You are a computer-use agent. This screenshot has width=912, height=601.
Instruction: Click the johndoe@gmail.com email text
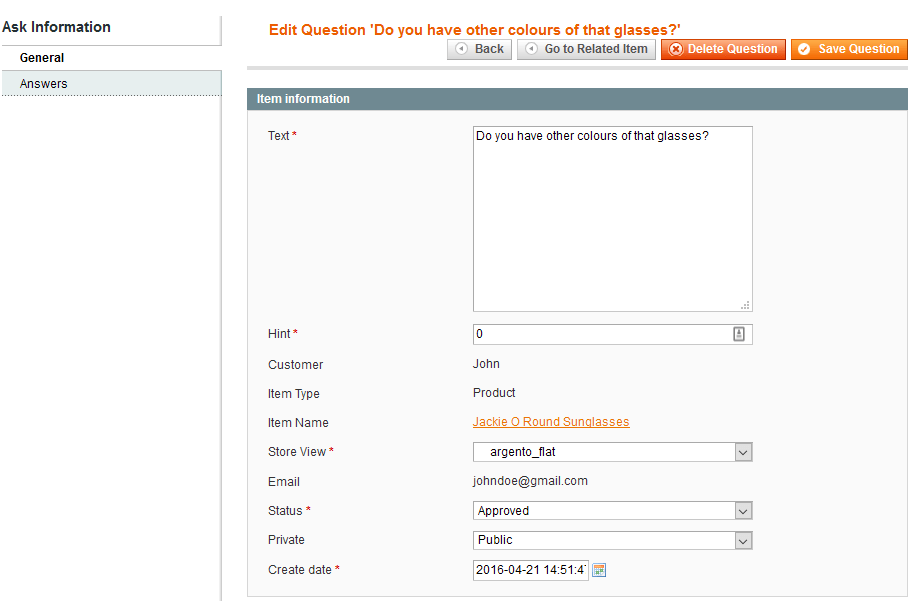[530, 481]
